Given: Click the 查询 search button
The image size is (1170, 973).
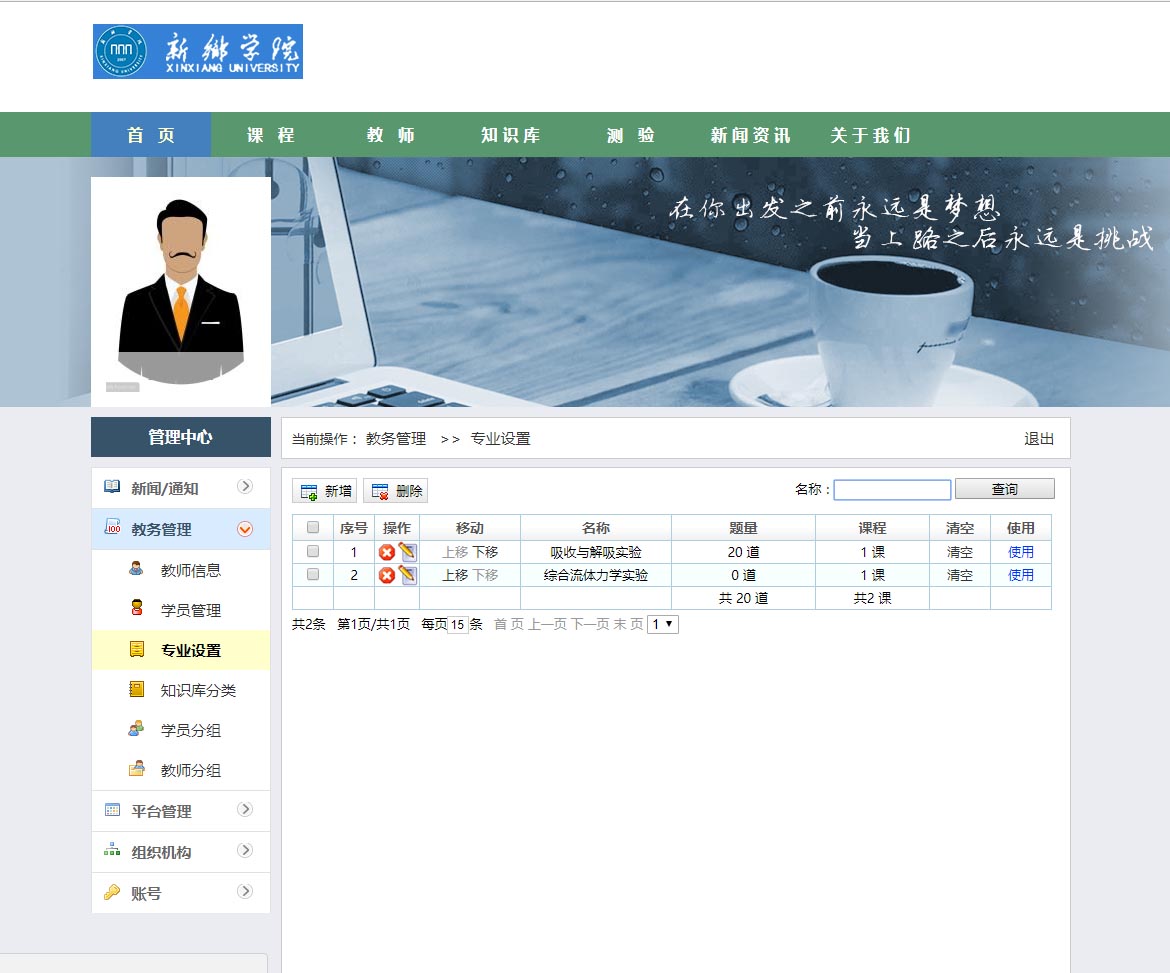Looking at the screenshot, I should pos(1004,489).
